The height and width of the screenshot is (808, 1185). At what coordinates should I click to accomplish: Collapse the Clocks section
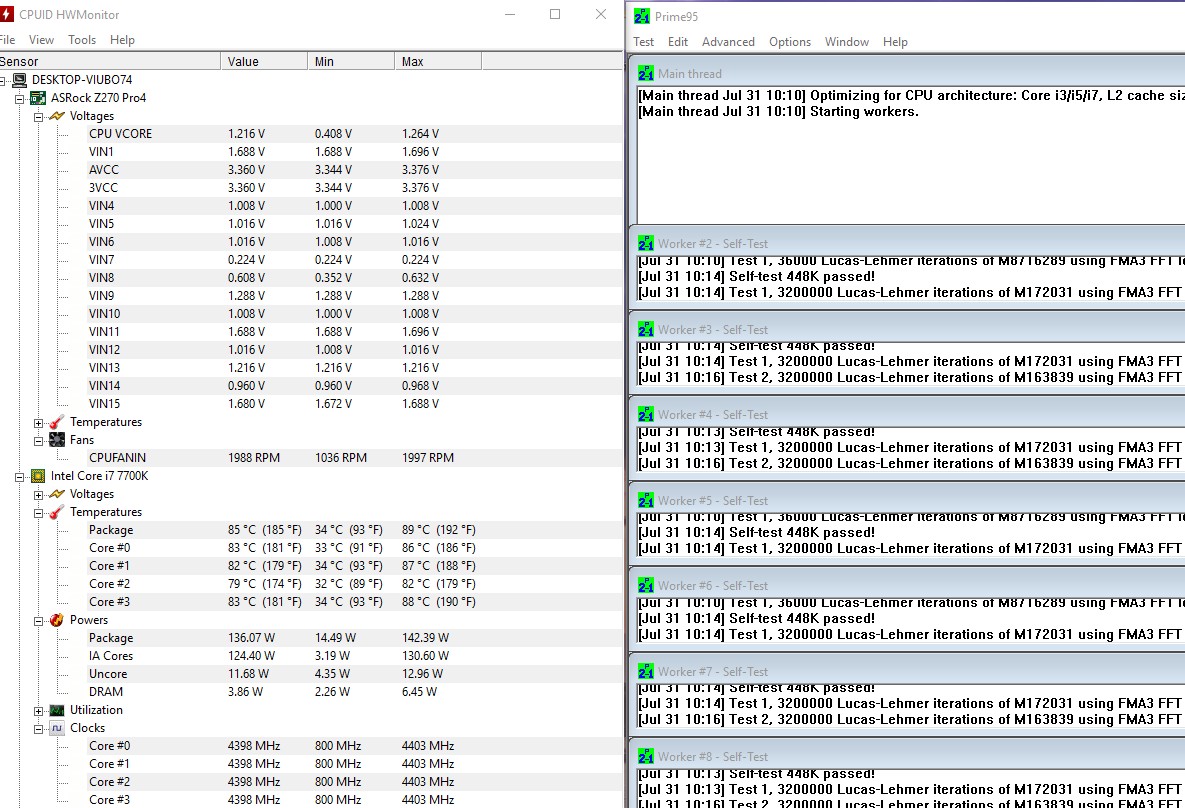[x=39, y=729]
